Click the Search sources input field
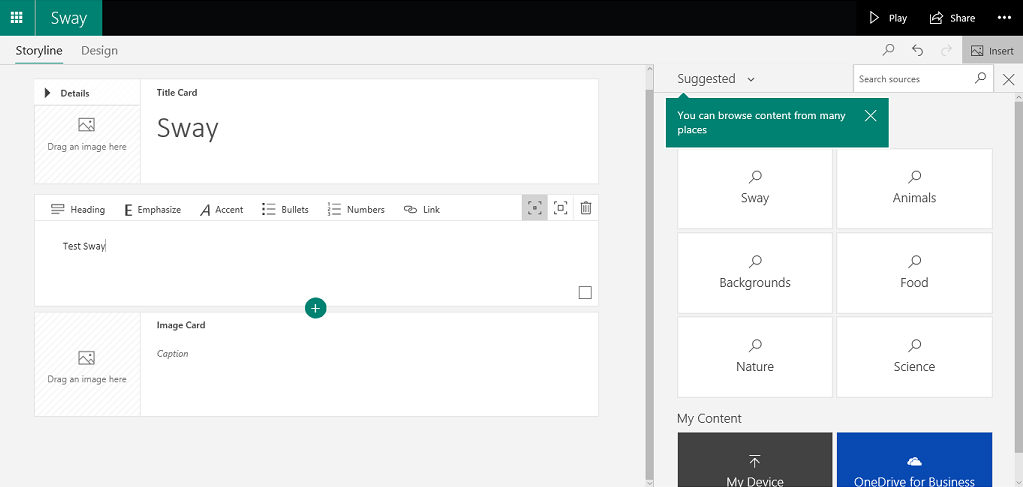Screen dimensions: 1023x487 (913, 79)
